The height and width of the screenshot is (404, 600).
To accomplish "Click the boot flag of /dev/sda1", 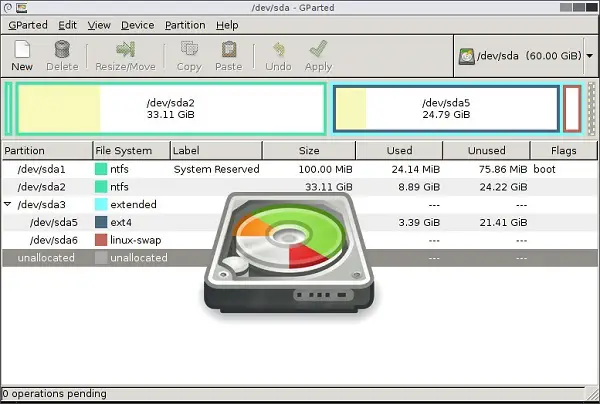I will coord(544,169).
